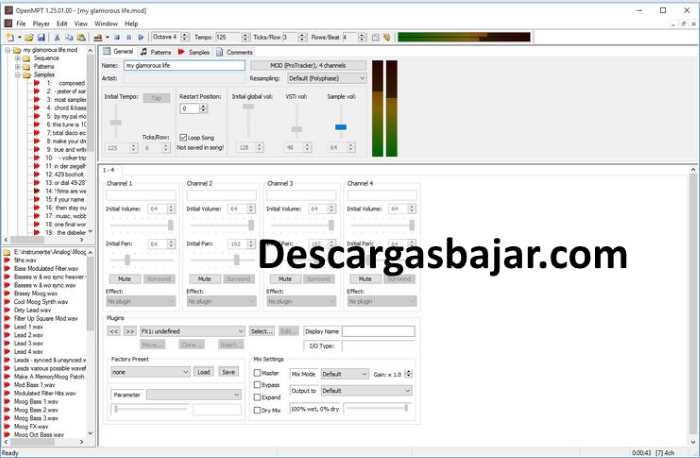
Task: Click red icon beside Lead 1.wav
Action: coord(7,327)
